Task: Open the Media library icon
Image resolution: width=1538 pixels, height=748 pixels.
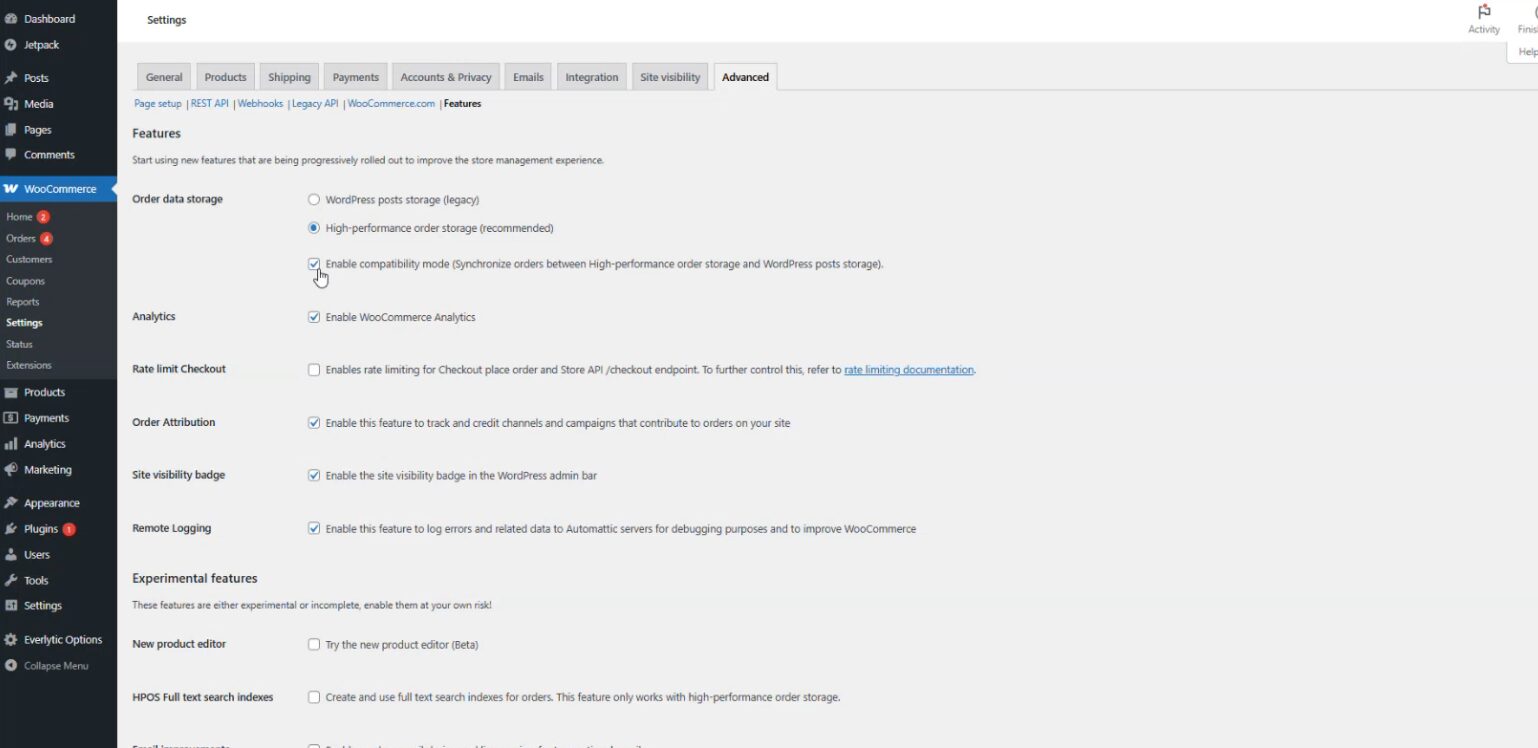Action: point(10,104)
